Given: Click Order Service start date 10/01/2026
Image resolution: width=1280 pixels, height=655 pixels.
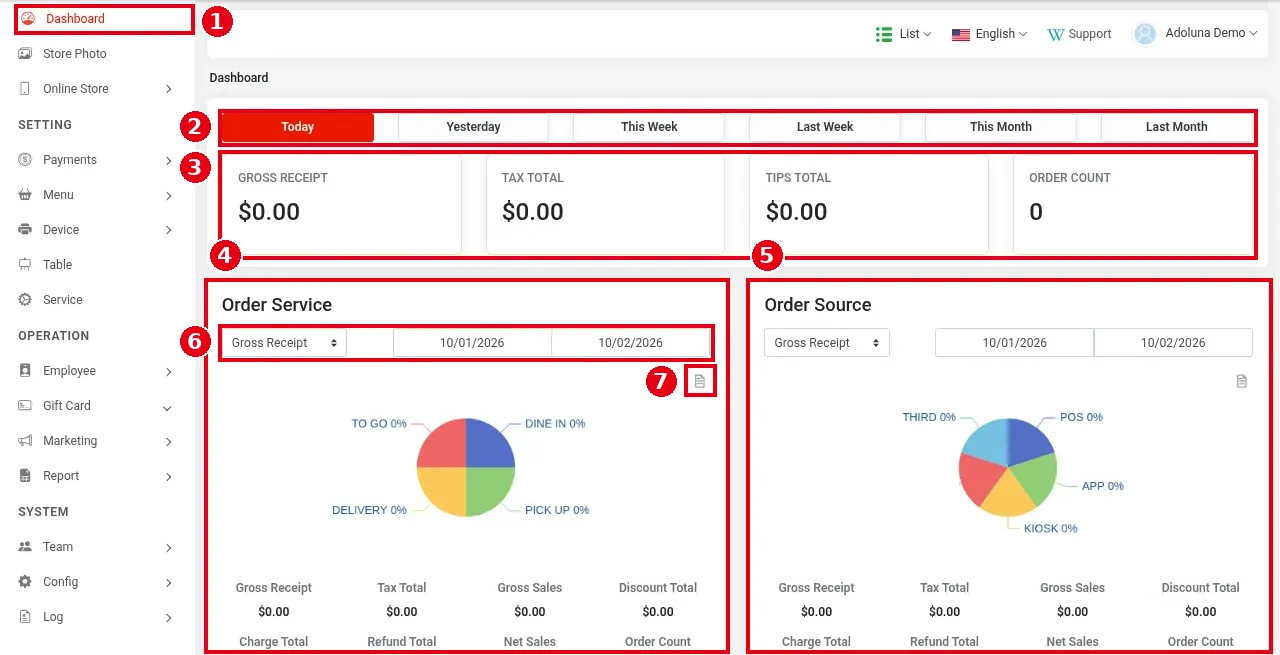Looking at the screenshot, I should pos(472,343).
